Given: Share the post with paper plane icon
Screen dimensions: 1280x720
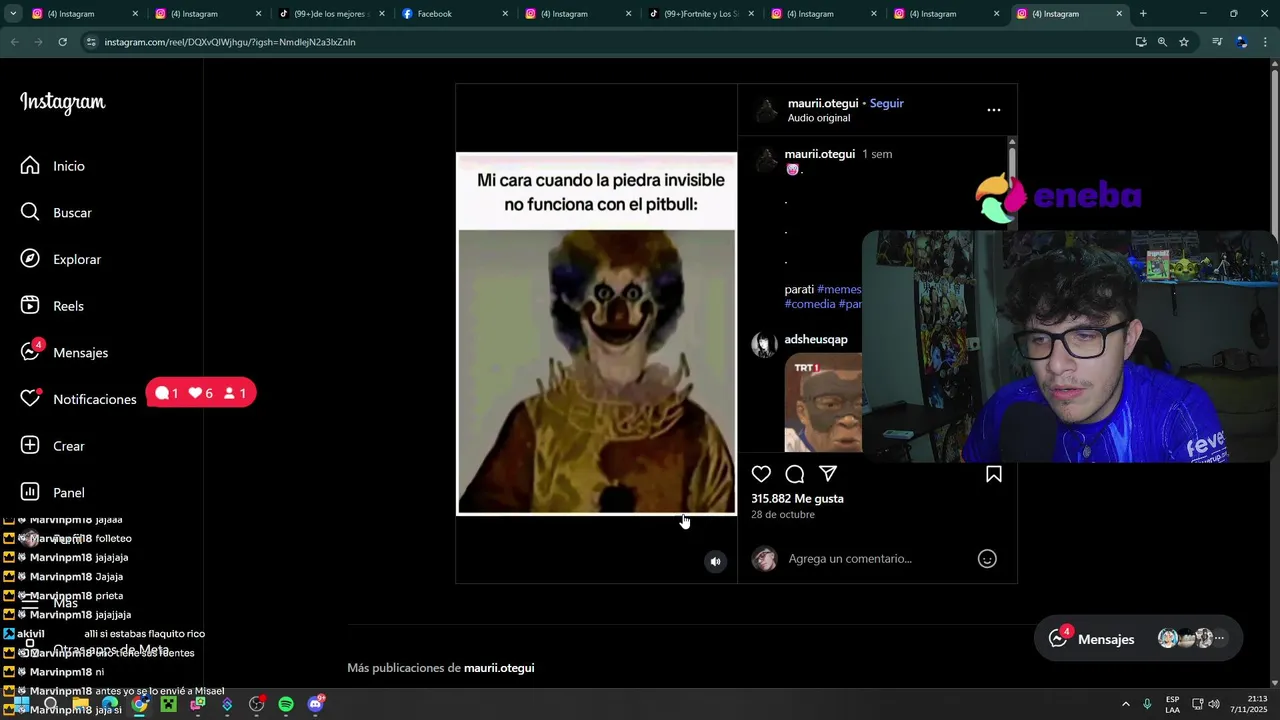Looking at the screenshot, I should coord(828,474).
